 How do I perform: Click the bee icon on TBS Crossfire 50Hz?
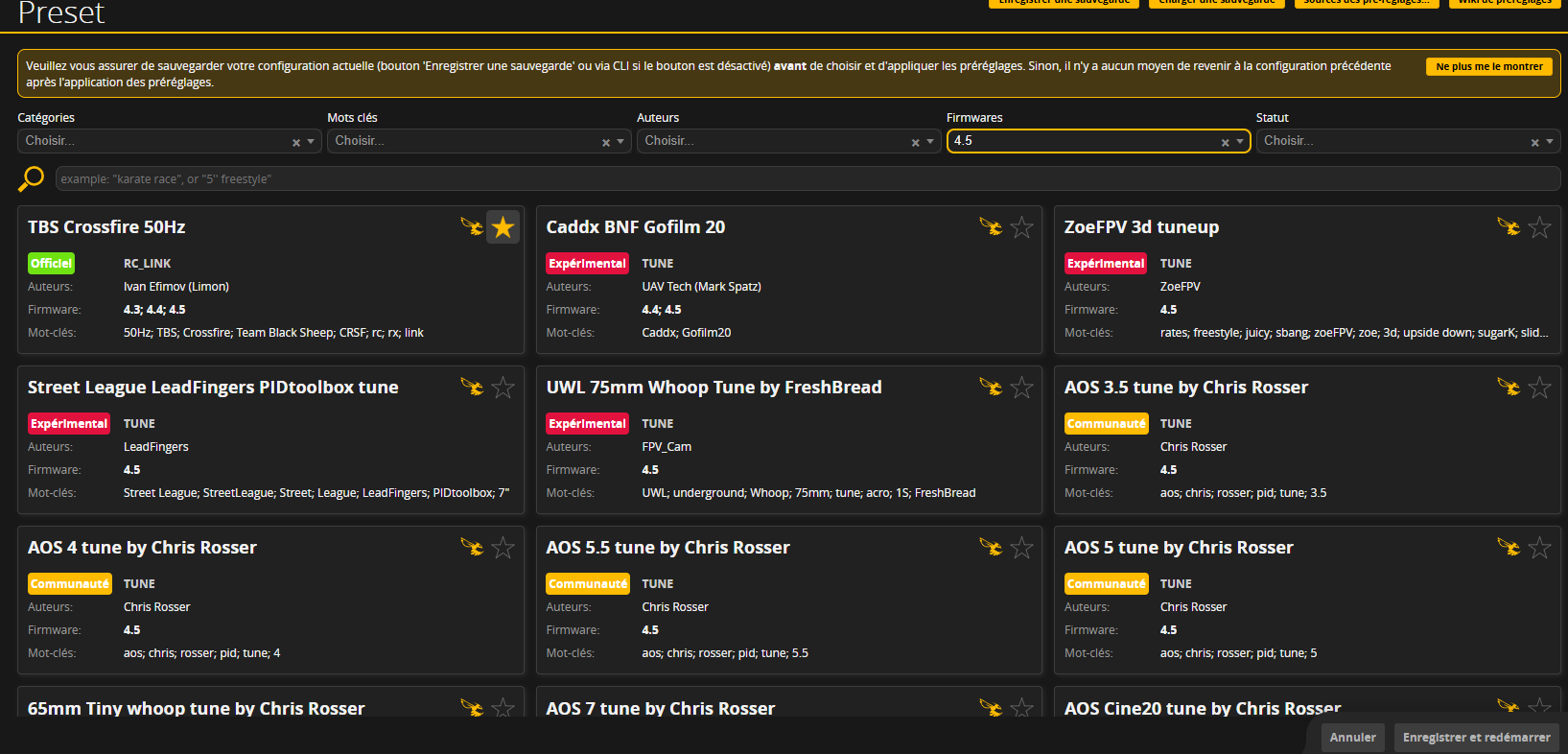click(471, 226)
